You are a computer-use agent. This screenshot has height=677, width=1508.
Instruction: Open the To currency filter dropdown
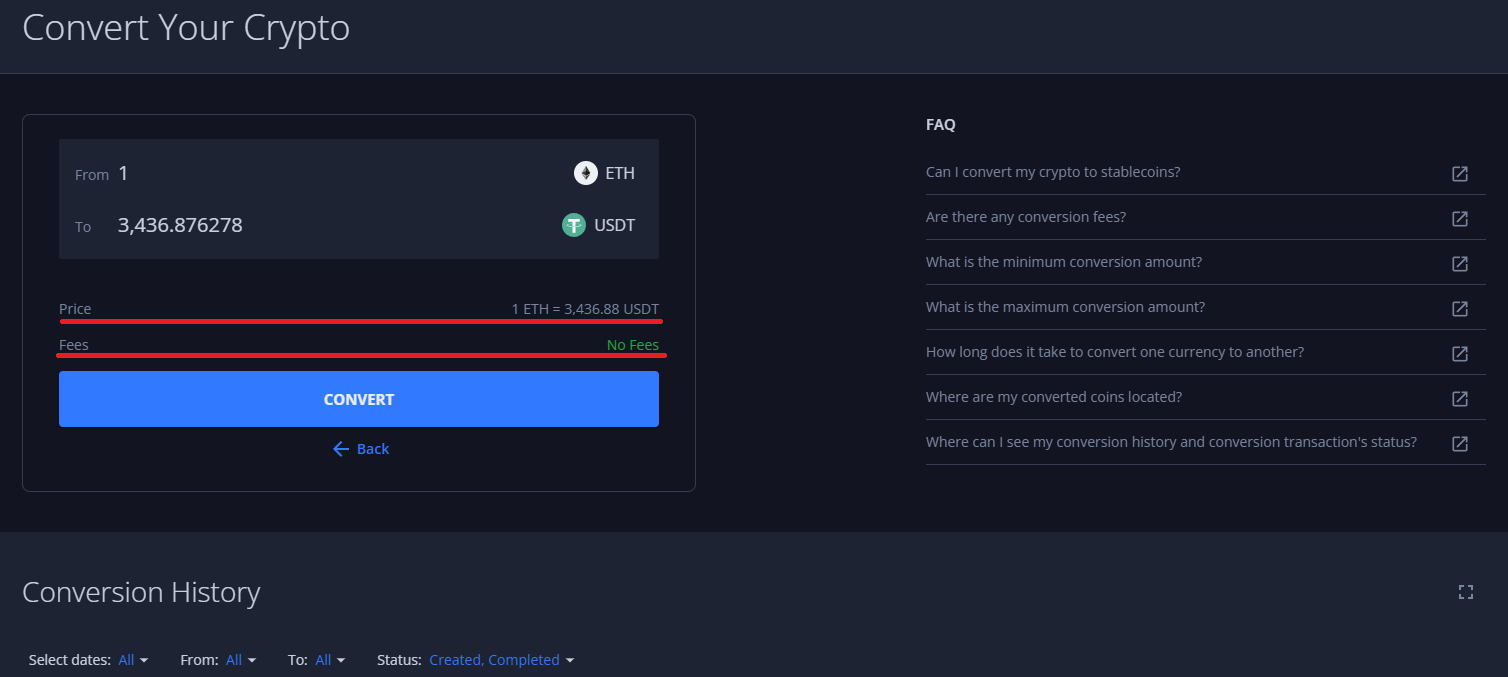point(330,660)
